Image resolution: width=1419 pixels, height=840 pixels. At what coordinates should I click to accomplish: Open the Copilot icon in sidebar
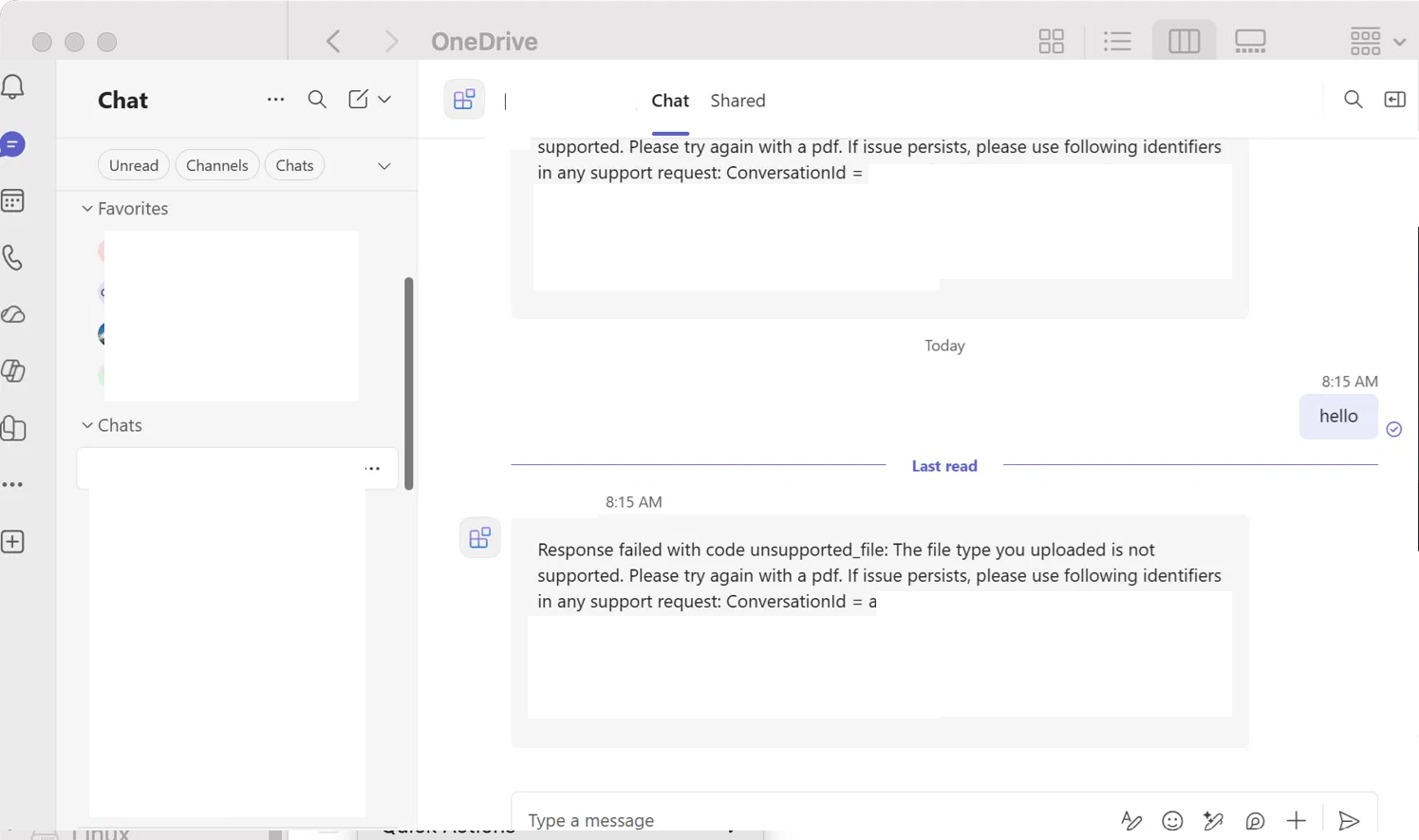13,371
